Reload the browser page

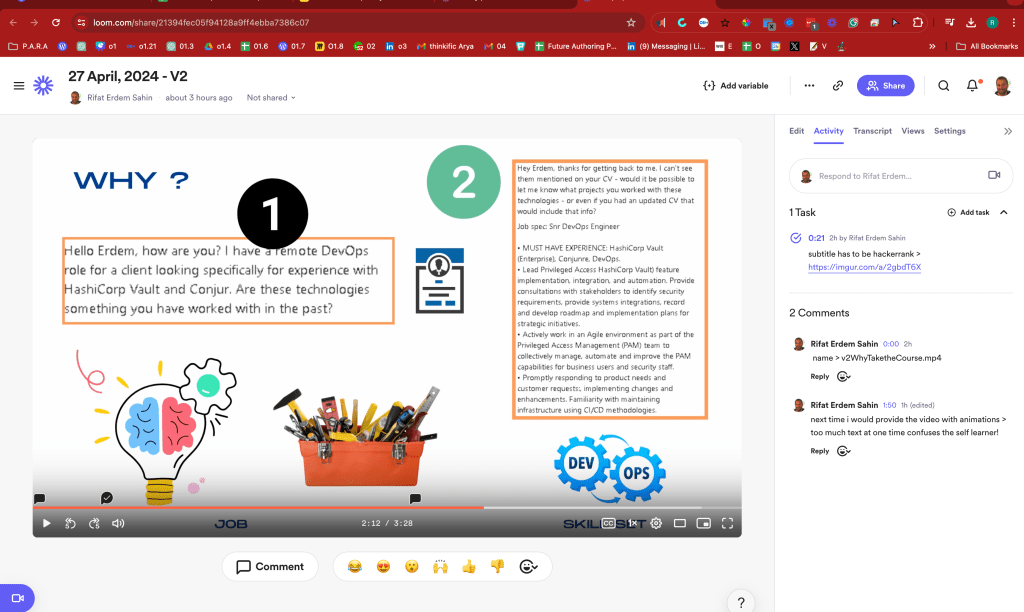point(56,22)
